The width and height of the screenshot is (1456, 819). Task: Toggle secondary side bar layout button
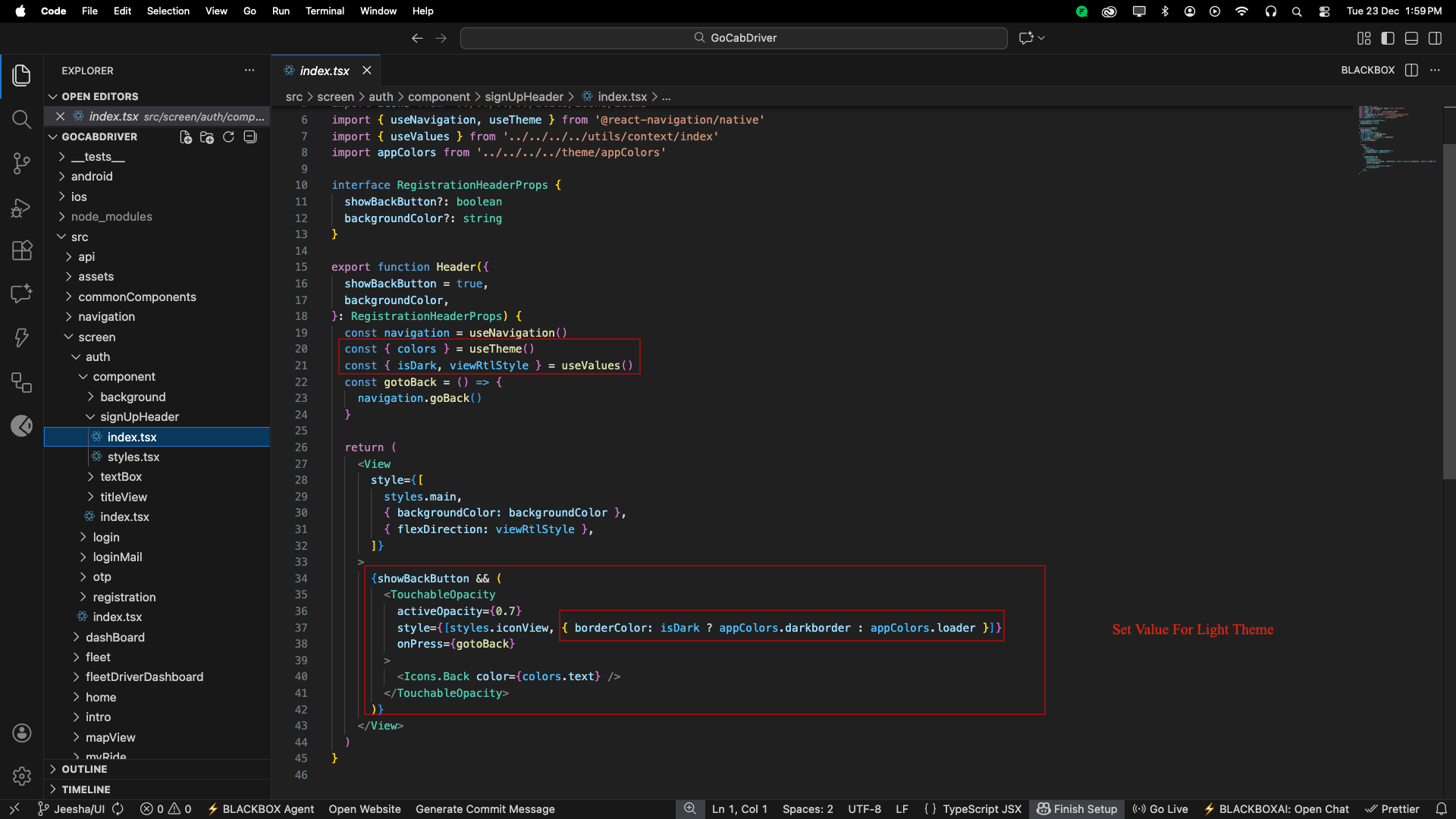pyautogui.click(x=1435, y=38)
